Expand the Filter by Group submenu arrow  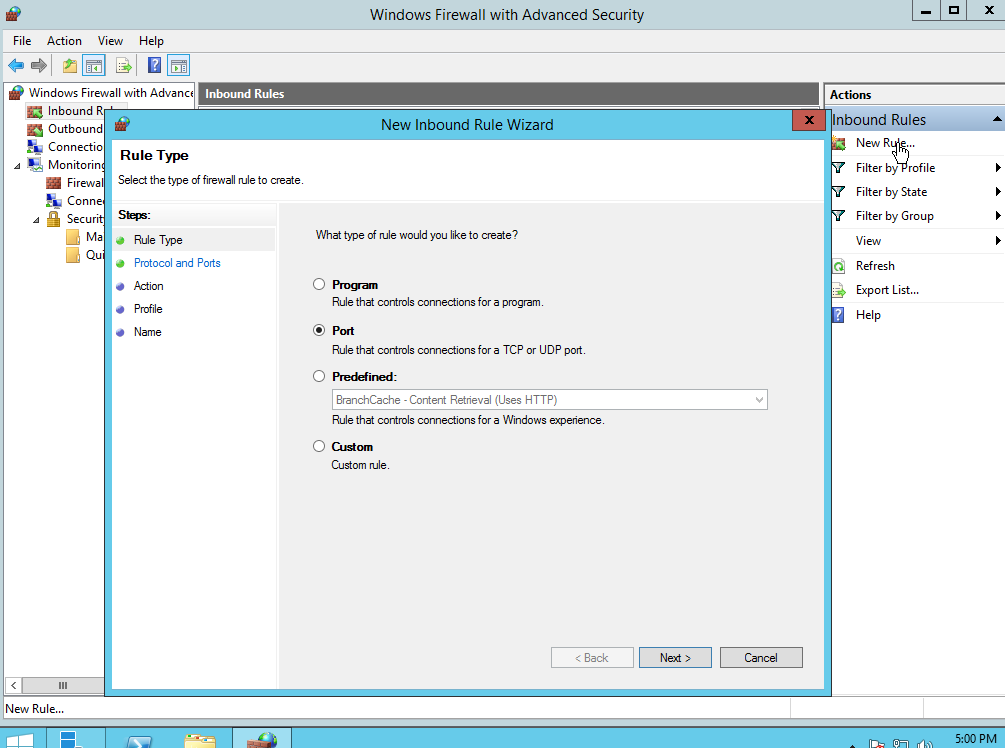click(997, 216)
